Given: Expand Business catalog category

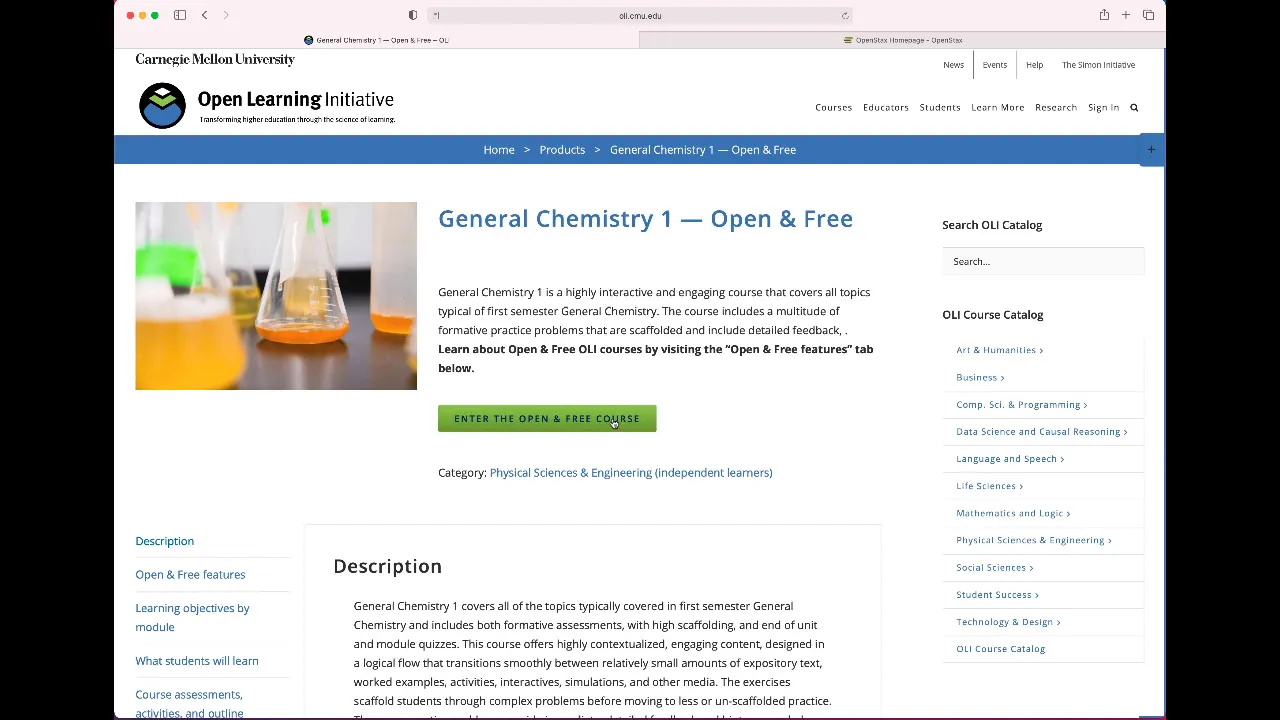Looking at the screenshot, I should [x=980, y=377].
